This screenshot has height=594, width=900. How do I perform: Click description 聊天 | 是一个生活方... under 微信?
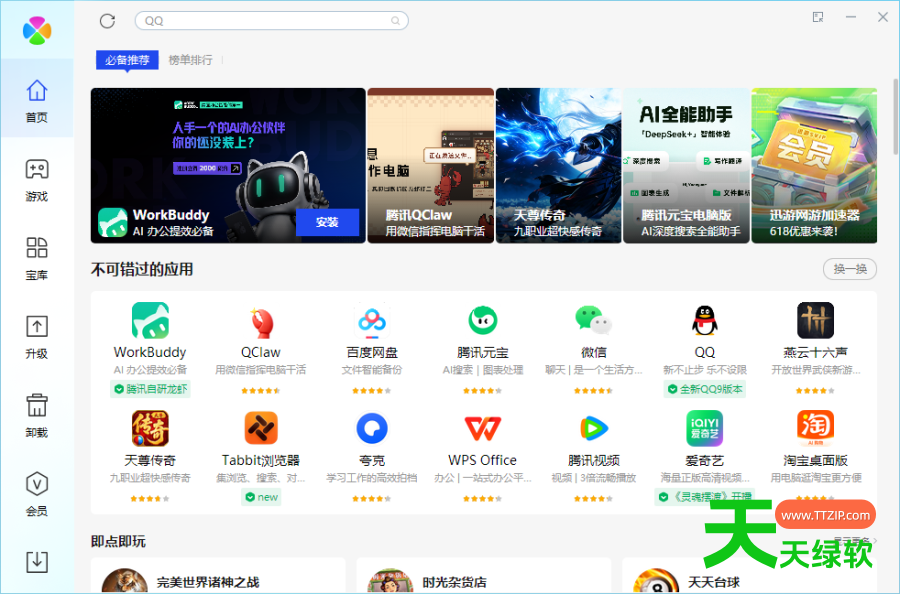point(593,370)
